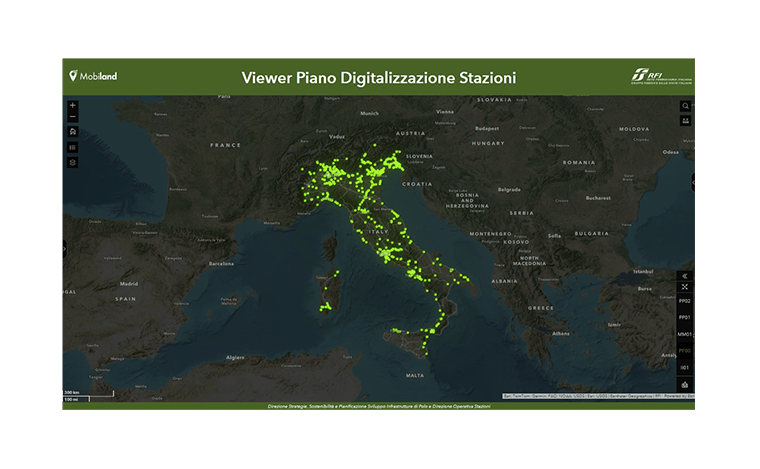Zoom in with the plus button
This screenshot has height=469, width=760.
coord(73,105)
